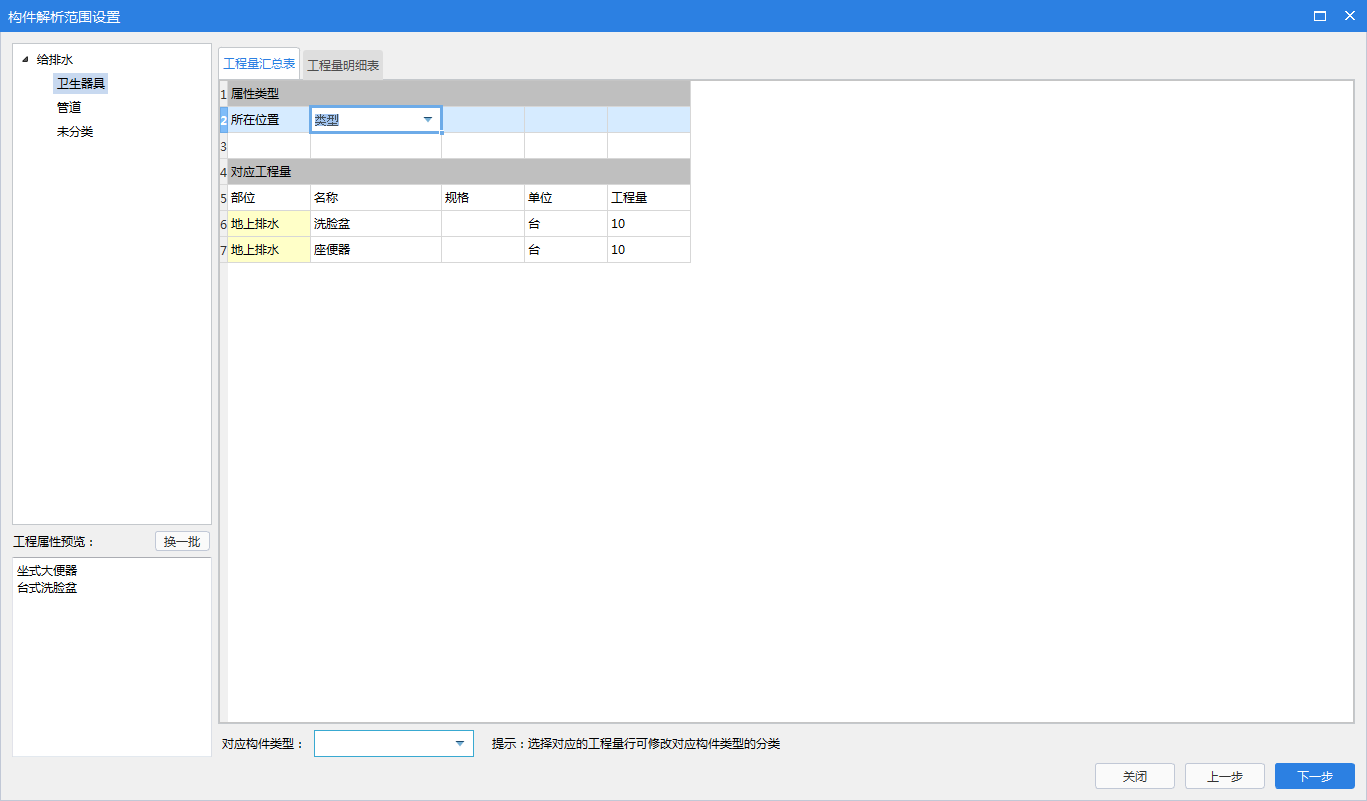1367x801 pixels.
Task: Select 台式洗脸盆 in the preview list
Action: click(47, 588)
